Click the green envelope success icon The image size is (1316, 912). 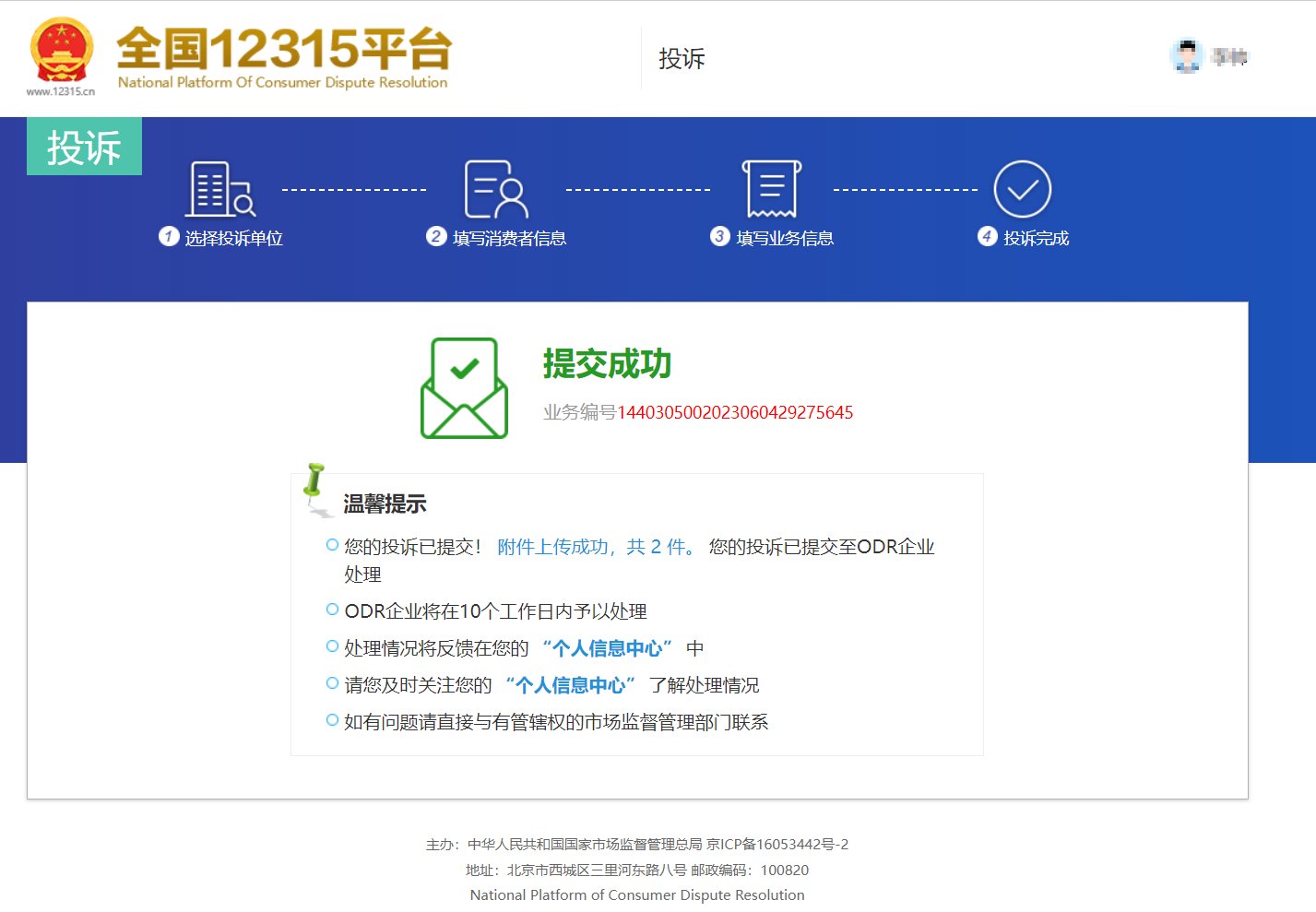465,388
